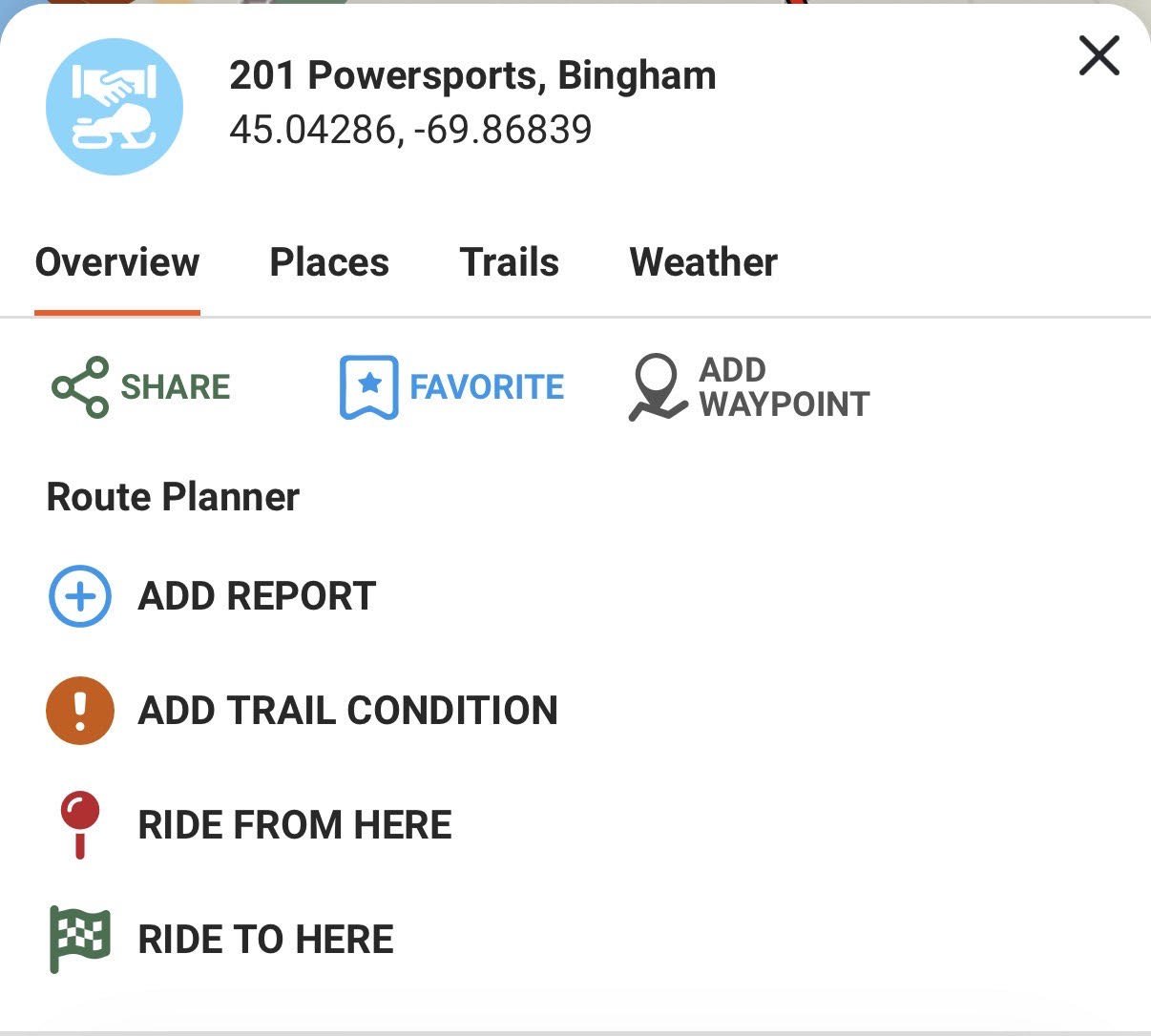Click the FAVORITE label
1151x1036 pixels.
488,387
